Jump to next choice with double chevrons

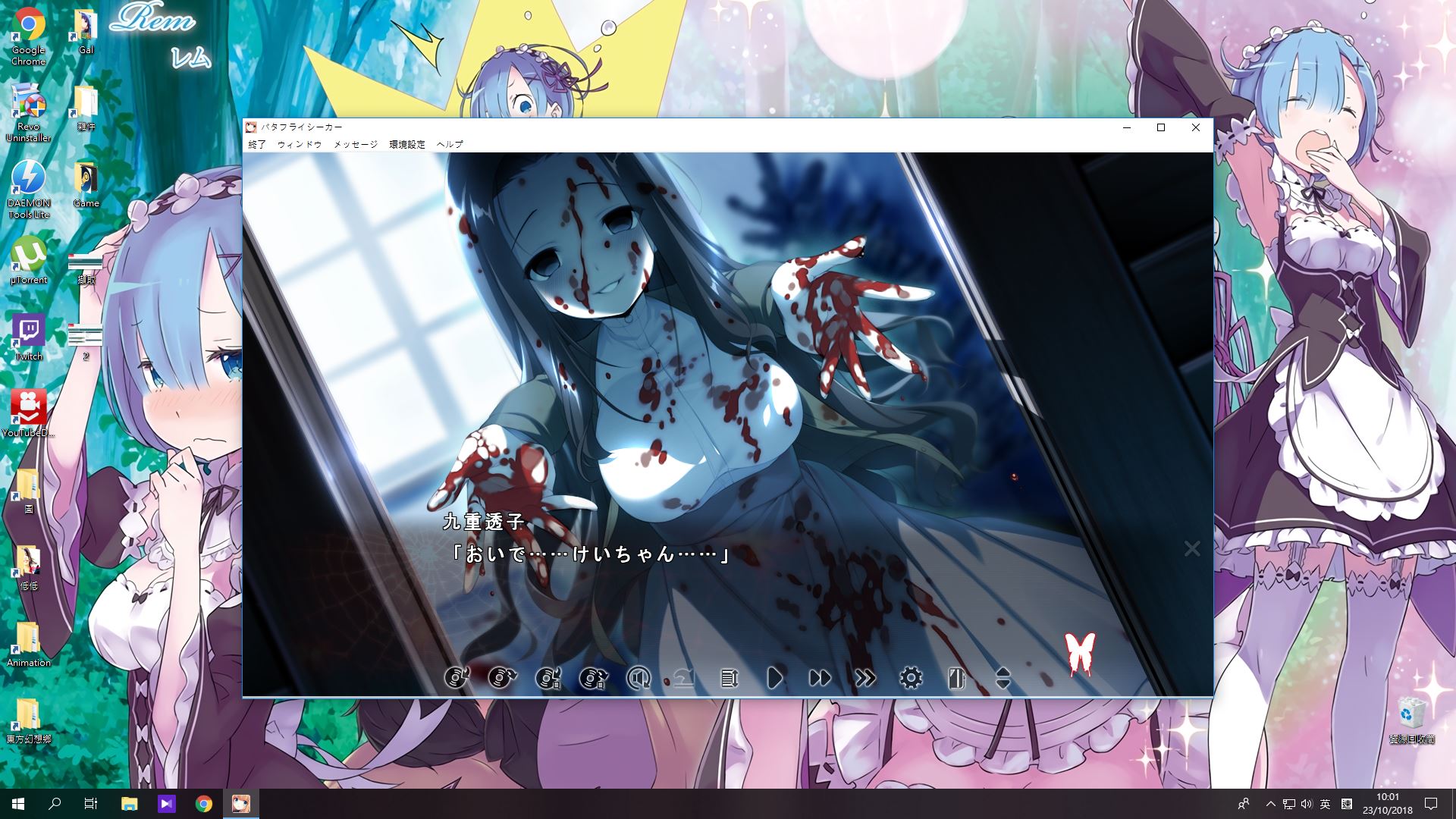865,677
